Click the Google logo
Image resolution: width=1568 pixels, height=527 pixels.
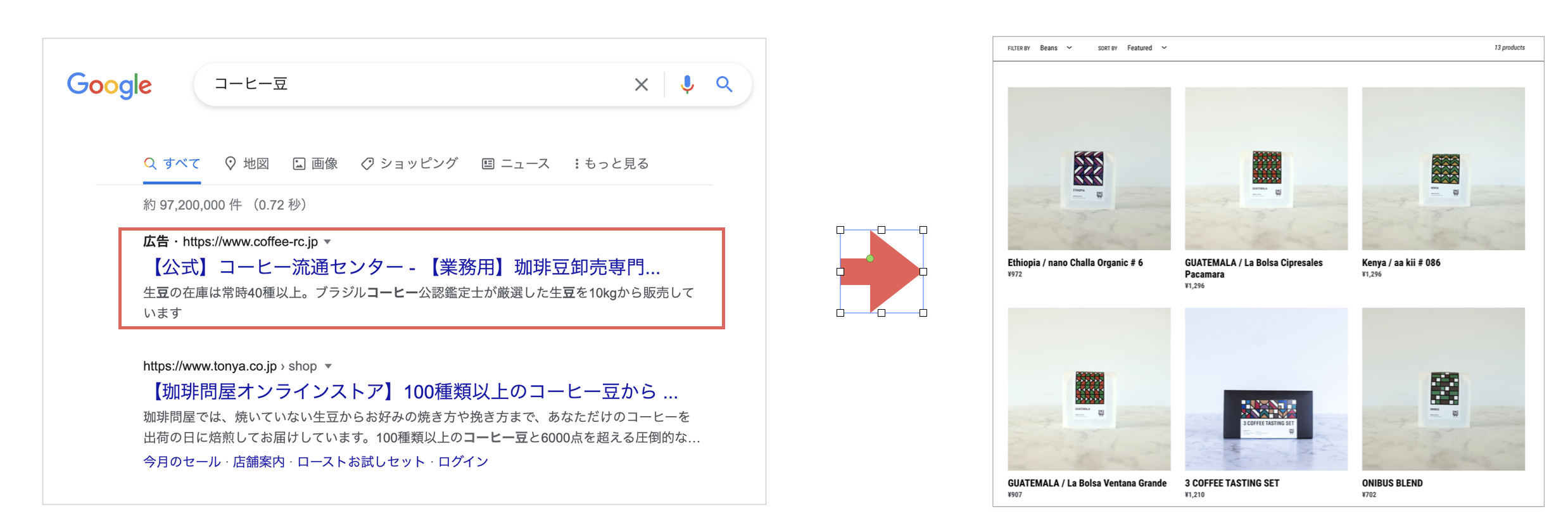(x=110, y=85)
